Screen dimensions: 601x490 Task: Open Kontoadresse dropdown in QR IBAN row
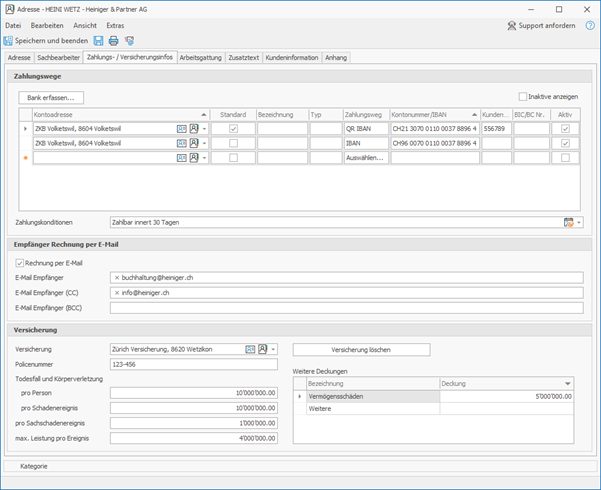click(x=204, y=129)
